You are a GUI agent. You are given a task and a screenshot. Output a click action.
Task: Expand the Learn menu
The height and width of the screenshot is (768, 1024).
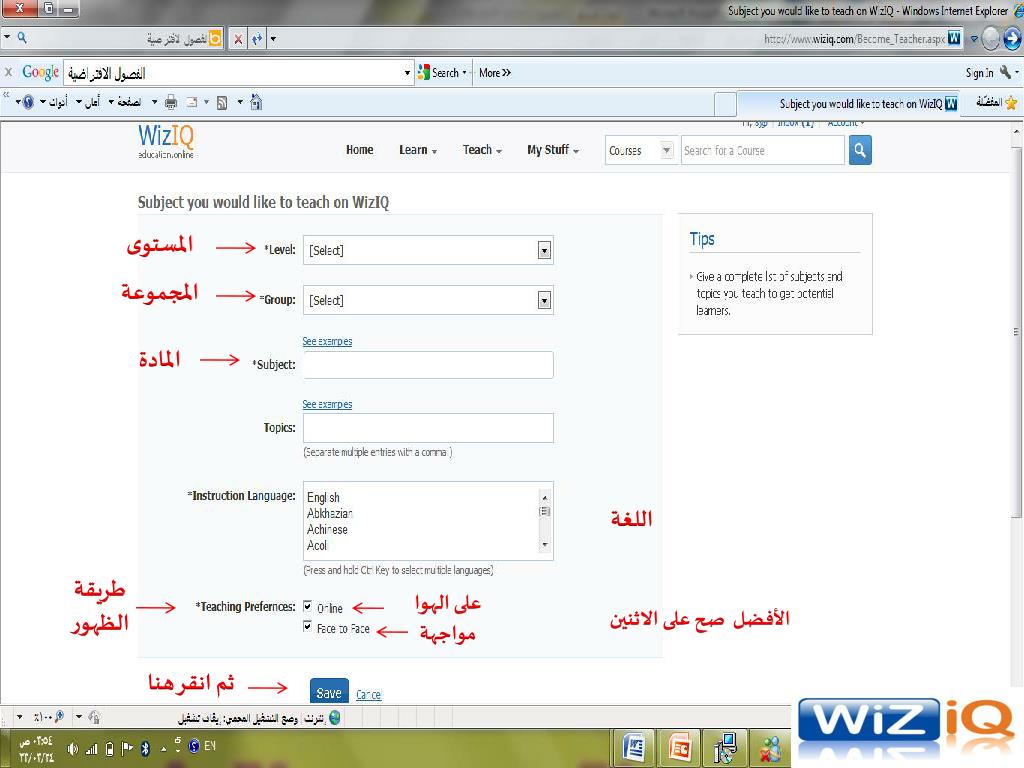(418, 150)
